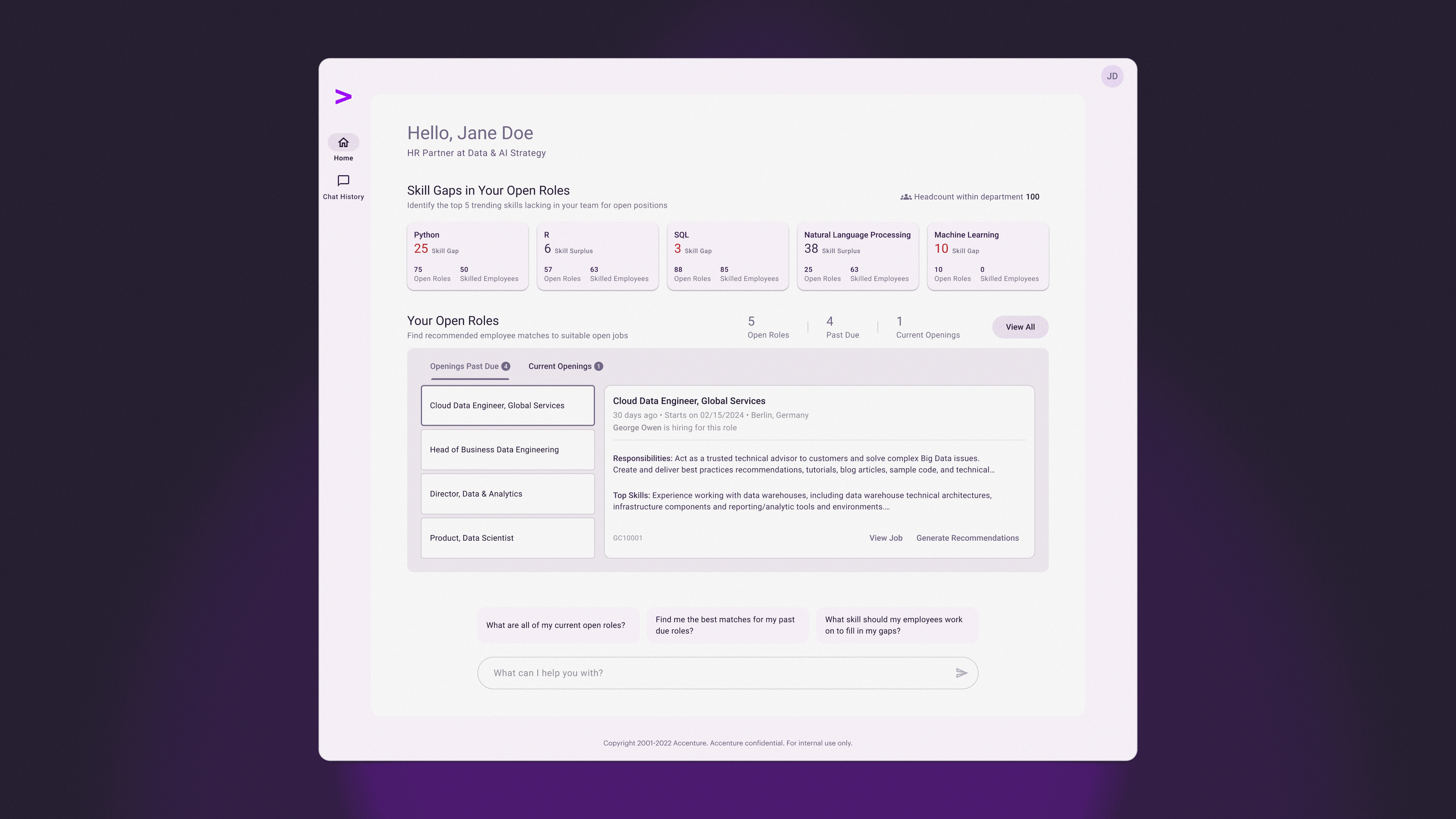
Task: Select Director, Data & Analytics role
Action: [507, 494]
